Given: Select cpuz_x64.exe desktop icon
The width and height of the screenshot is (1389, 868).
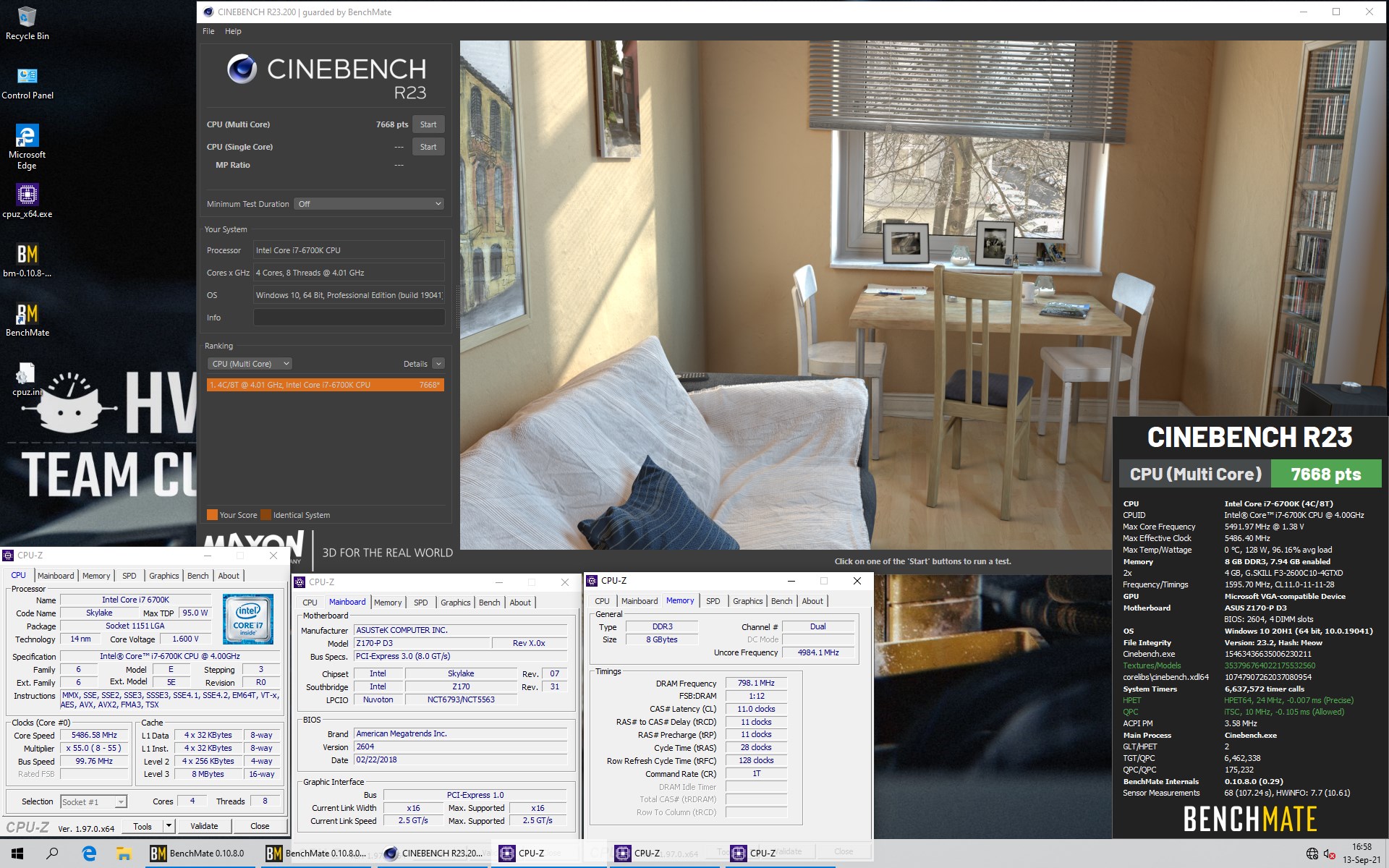Looking at the screenshot, I should (27, 201).
